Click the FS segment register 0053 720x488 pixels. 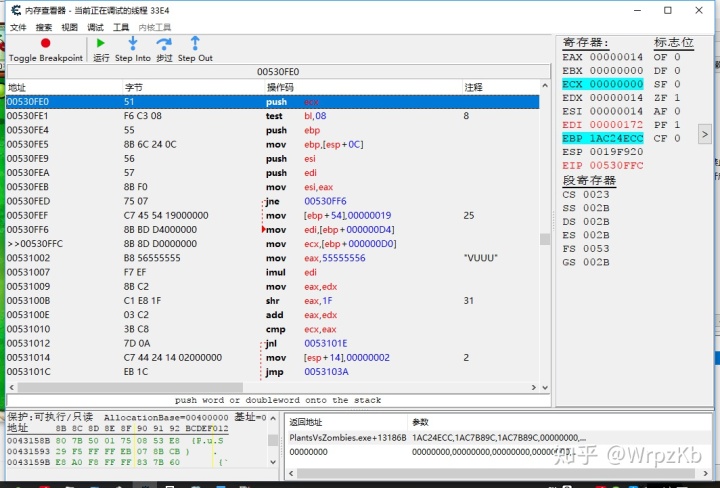[x=586, y=249]
